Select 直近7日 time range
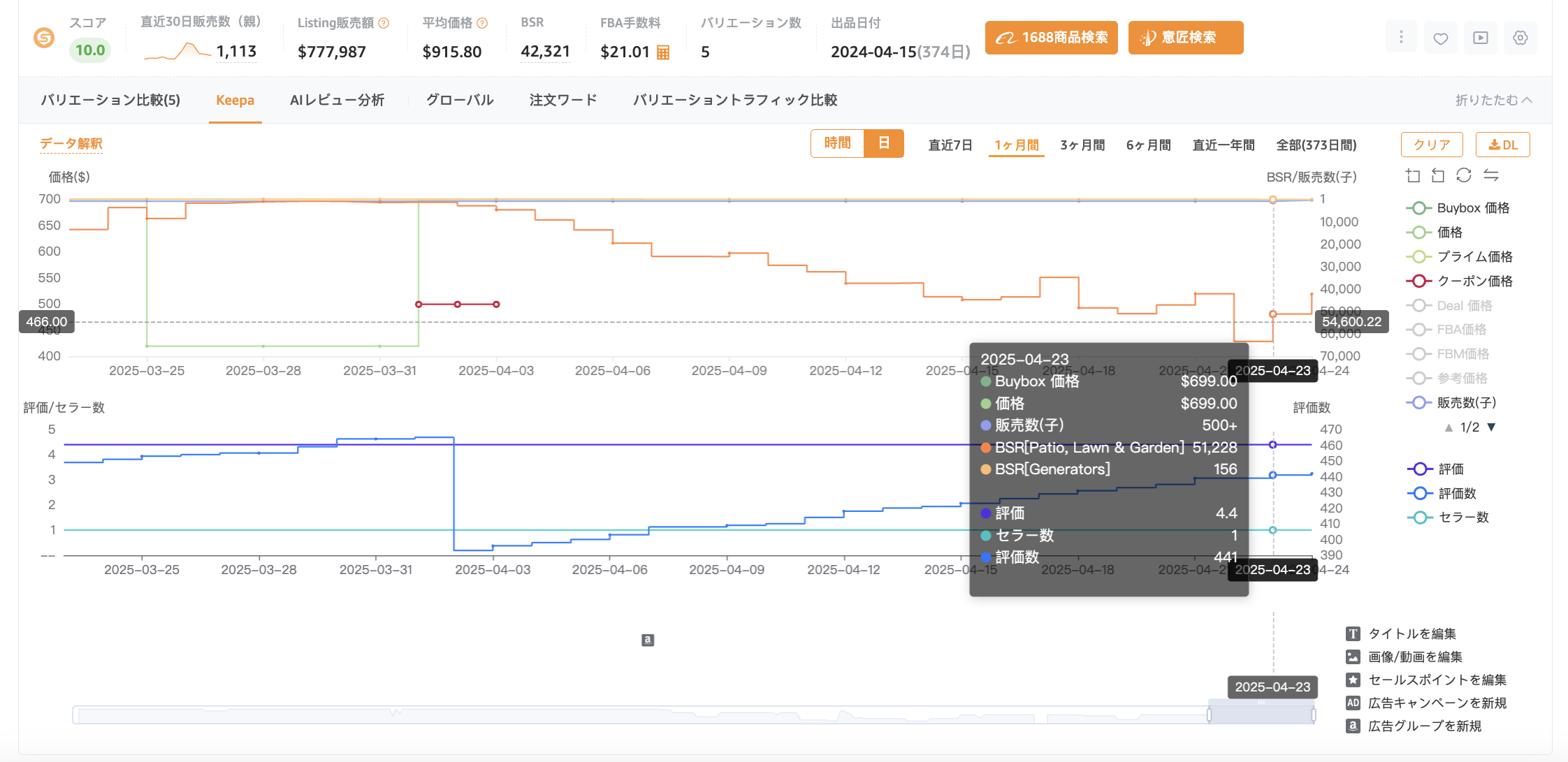 coord(950,145)
